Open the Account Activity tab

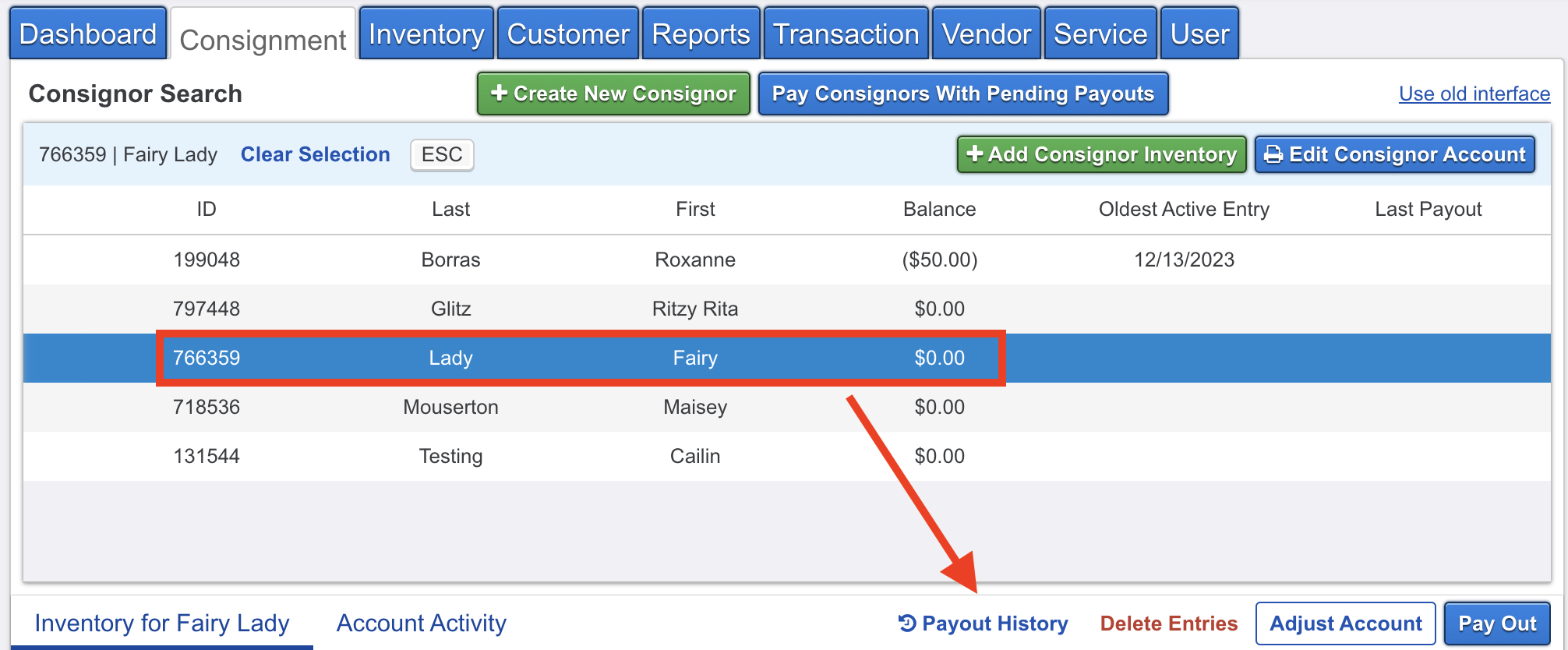point(421,623)
